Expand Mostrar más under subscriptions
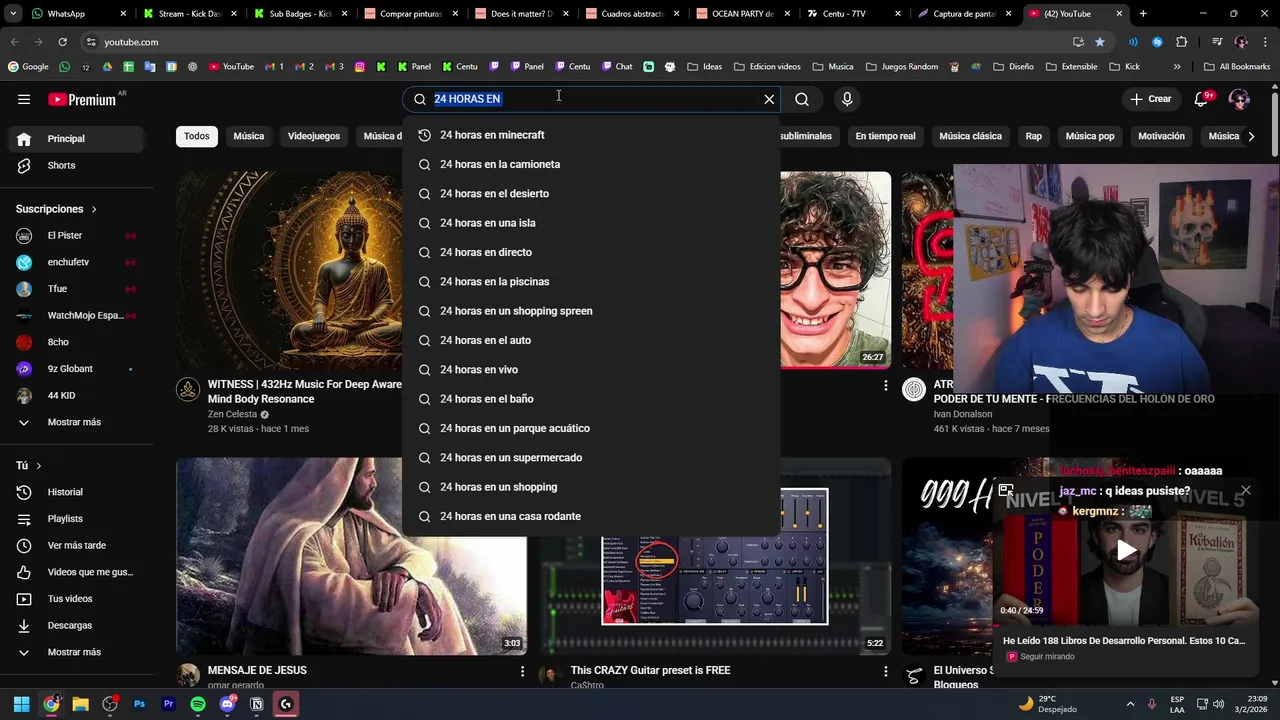Image resolution: width=1280 pixels, height=720 pixels. (x=76, y=422)
